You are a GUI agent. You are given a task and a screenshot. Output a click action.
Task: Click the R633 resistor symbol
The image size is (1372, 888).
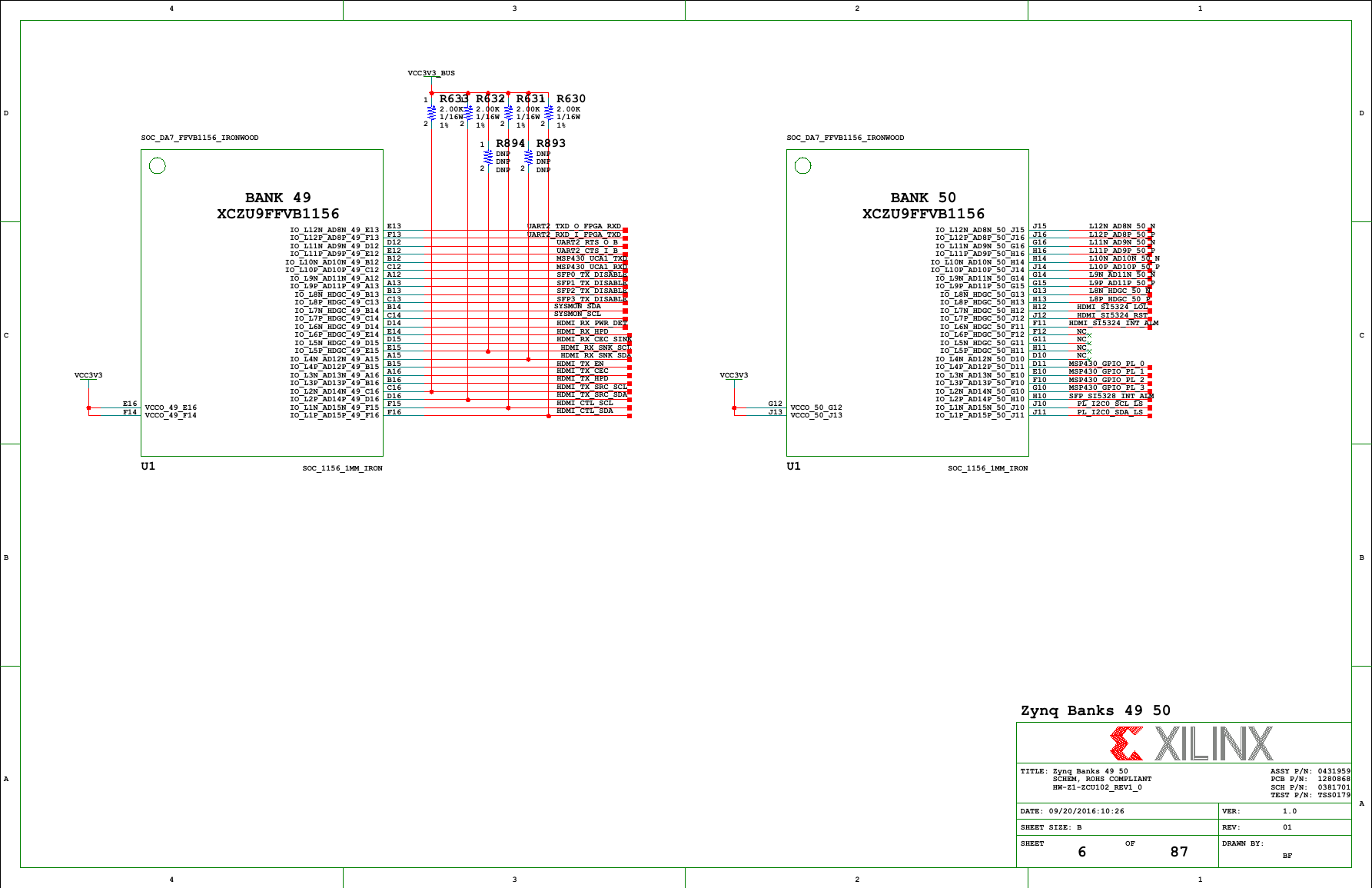[x=431, y=112]
